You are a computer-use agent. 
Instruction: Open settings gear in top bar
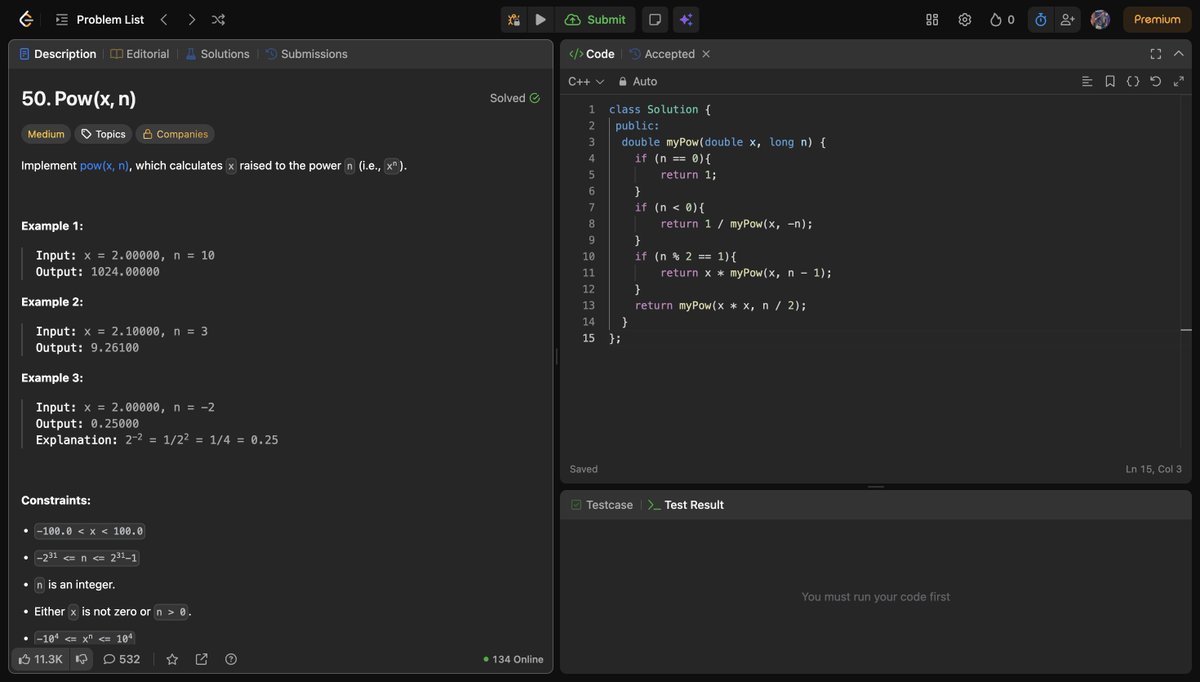click(x=965, y=19)
